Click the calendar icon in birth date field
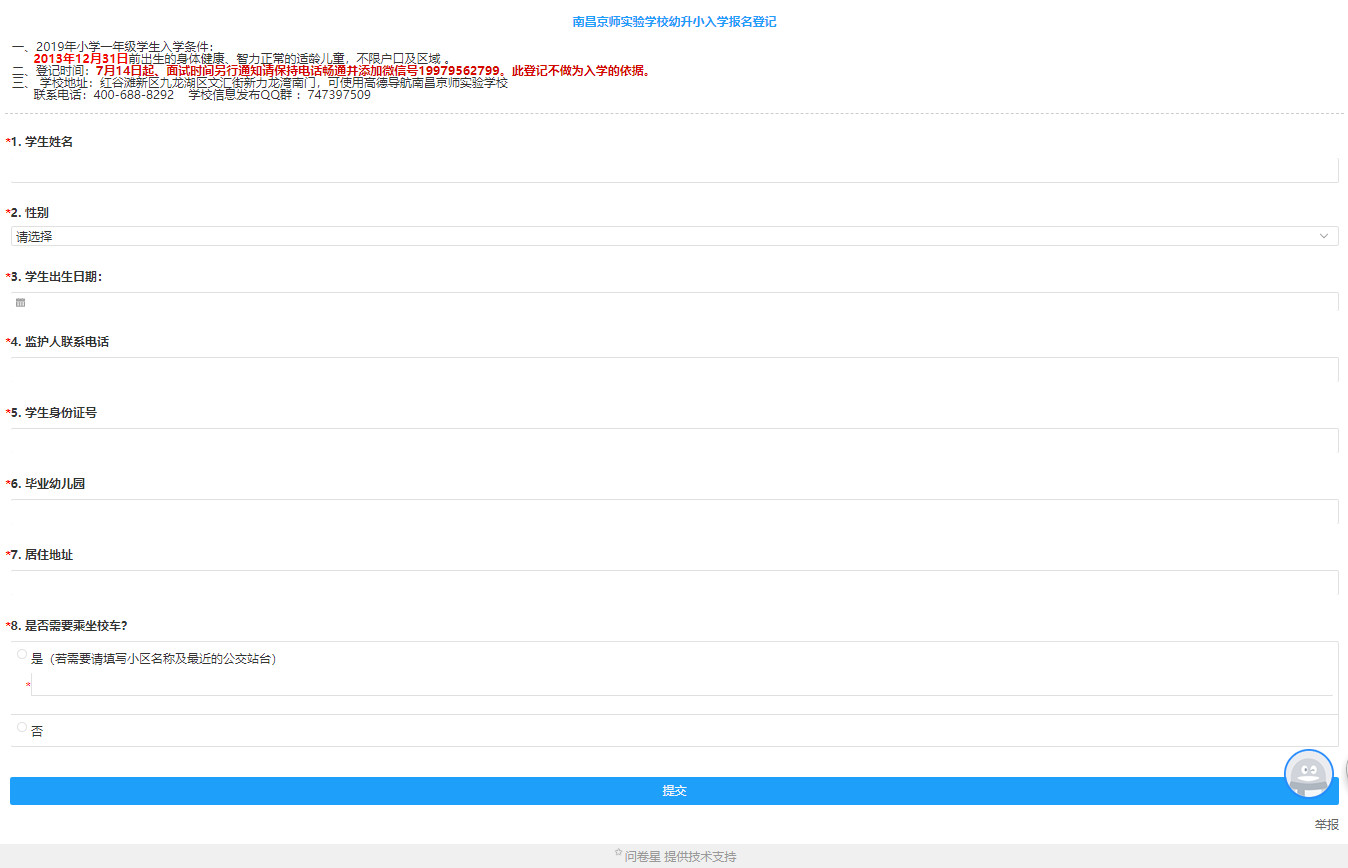Screen dimensions: 1348x868 (20, 302)
